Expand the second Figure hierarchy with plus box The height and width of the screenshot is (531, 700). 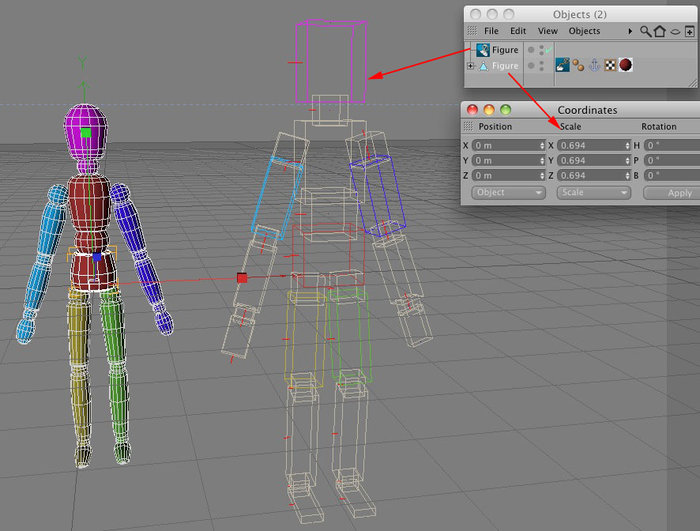tap(471, 66)
